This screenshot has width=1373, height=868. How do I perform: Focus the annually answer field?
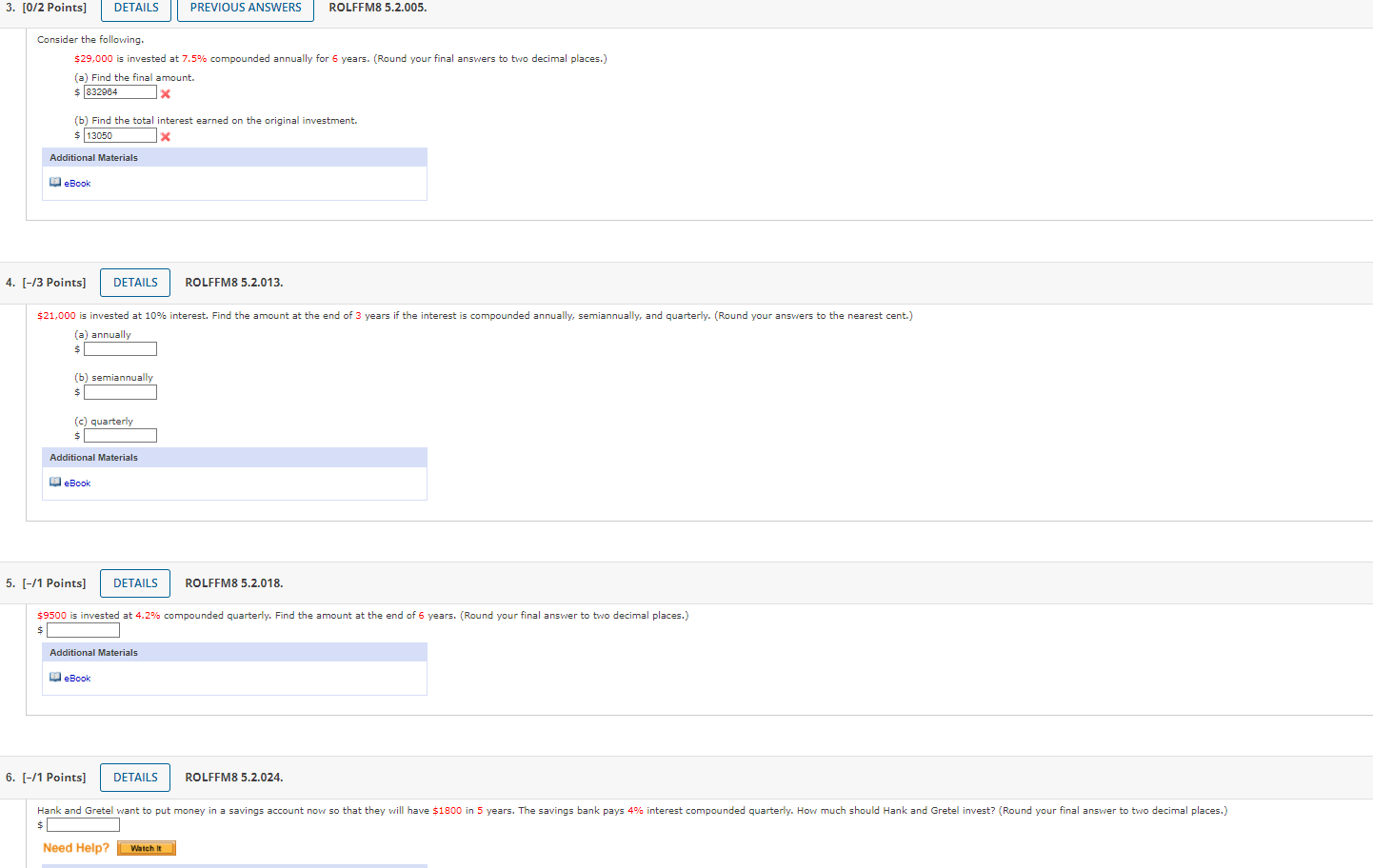[x=120, y=349]
